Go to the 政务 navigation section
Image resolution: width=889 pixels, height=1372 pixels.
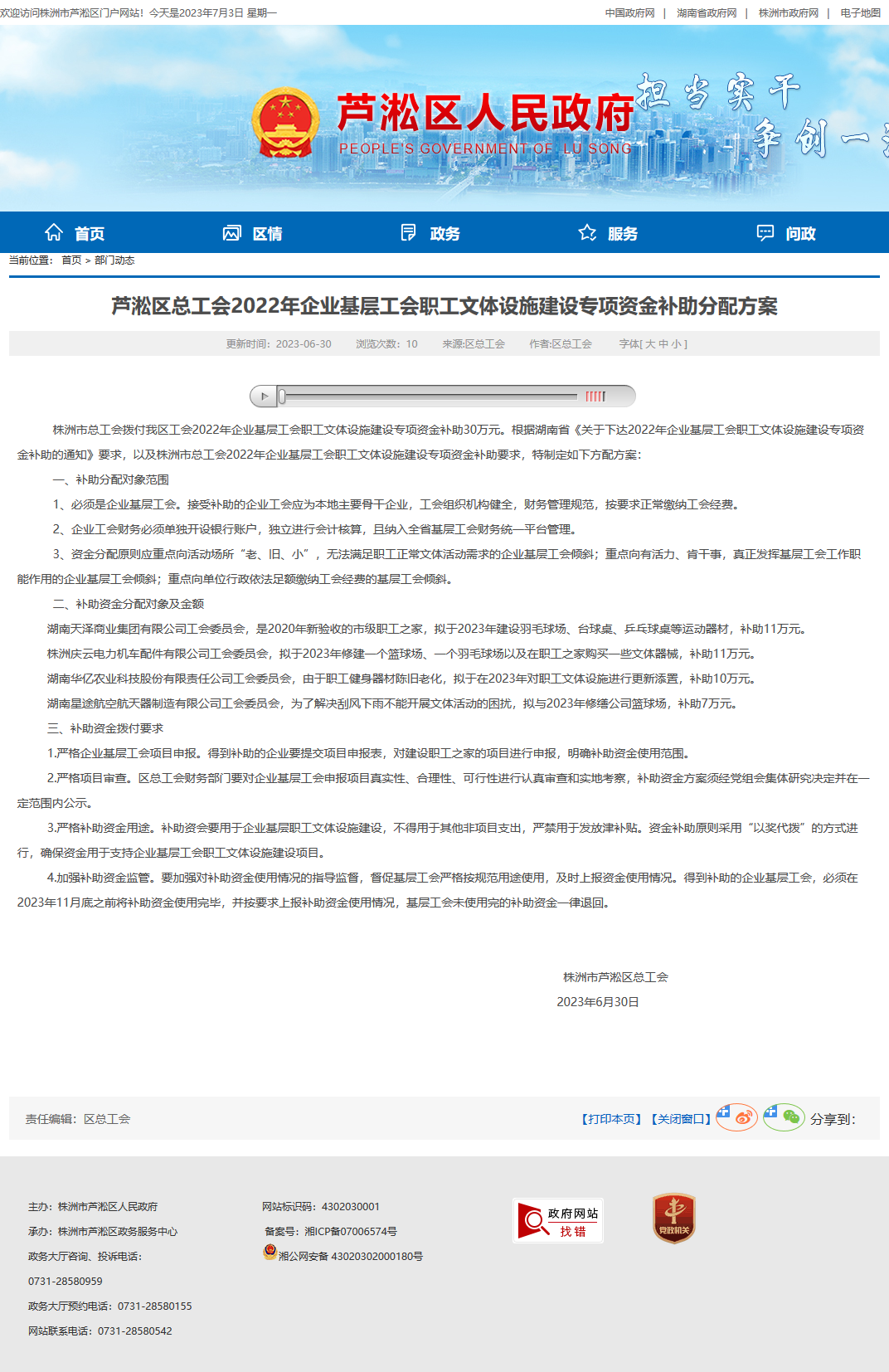pyautogui.click(x=430, y=233)
